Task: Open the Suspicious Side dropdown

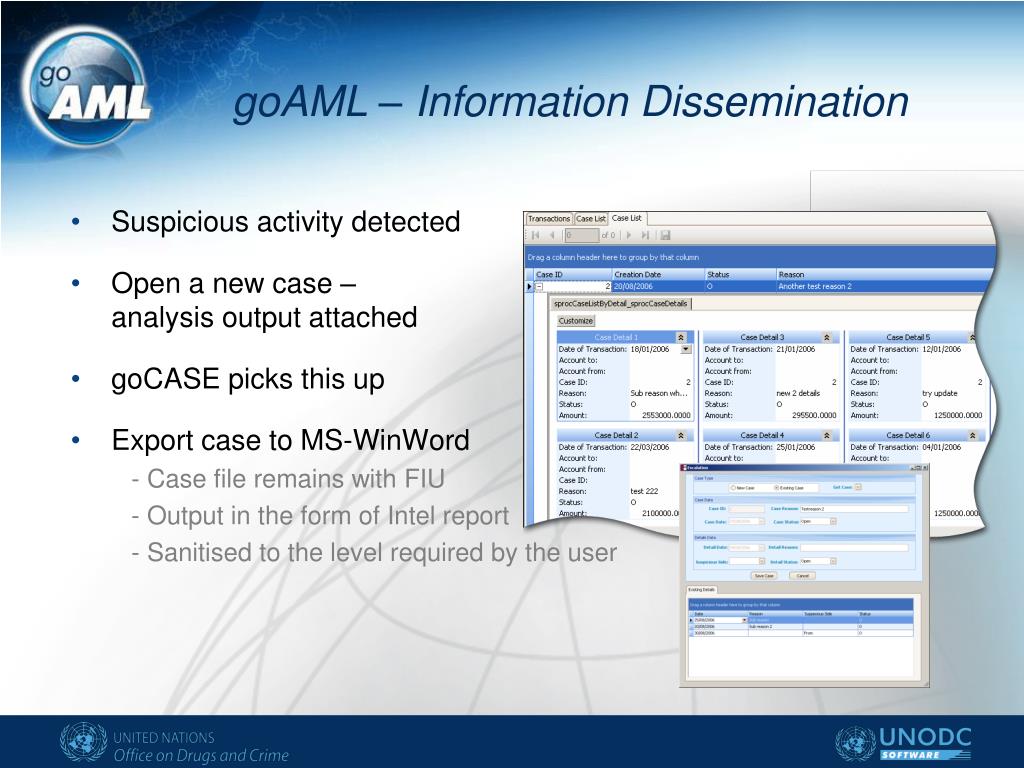Action: tap(761, 561)
